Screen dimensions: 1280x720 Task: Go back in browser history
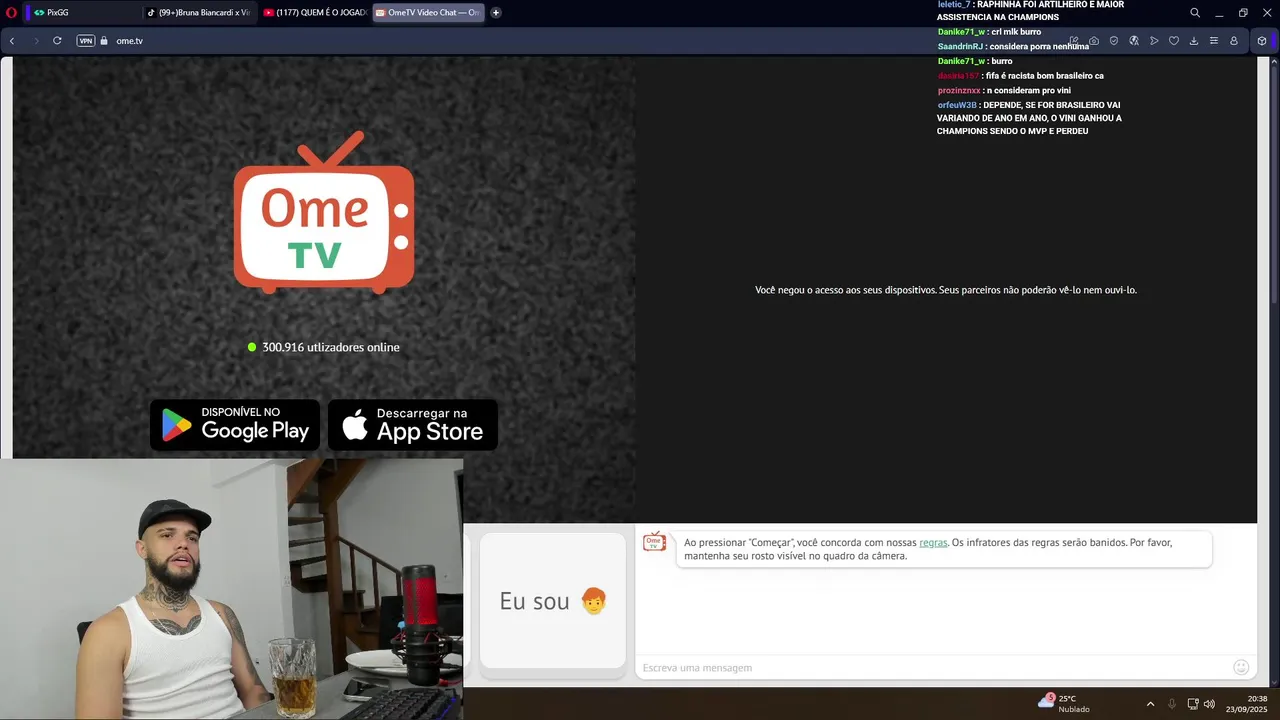[x=12, y=41]
